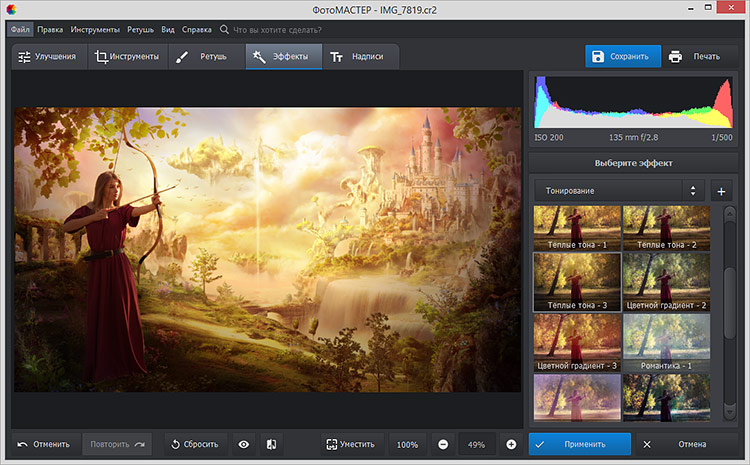750x465 pixels.
Task: Select the Романтика - 1 effect thumbnail
Action: 666,342
